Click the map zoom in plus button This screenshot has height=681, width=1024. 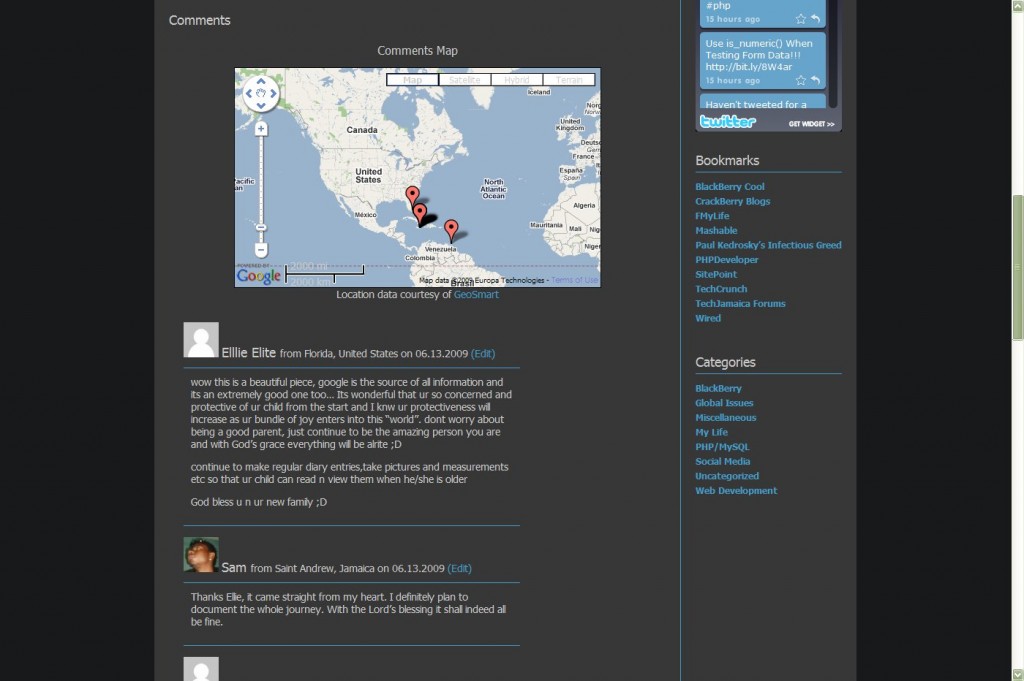(261, 129)
